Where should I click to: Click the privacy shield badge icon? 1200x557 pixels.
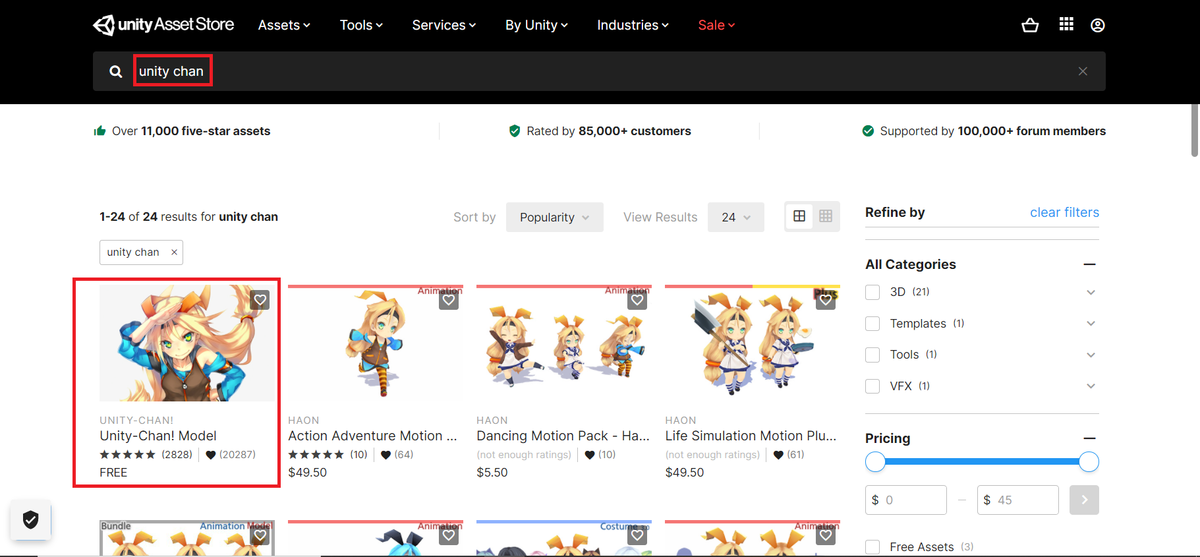tap(31, 519)
